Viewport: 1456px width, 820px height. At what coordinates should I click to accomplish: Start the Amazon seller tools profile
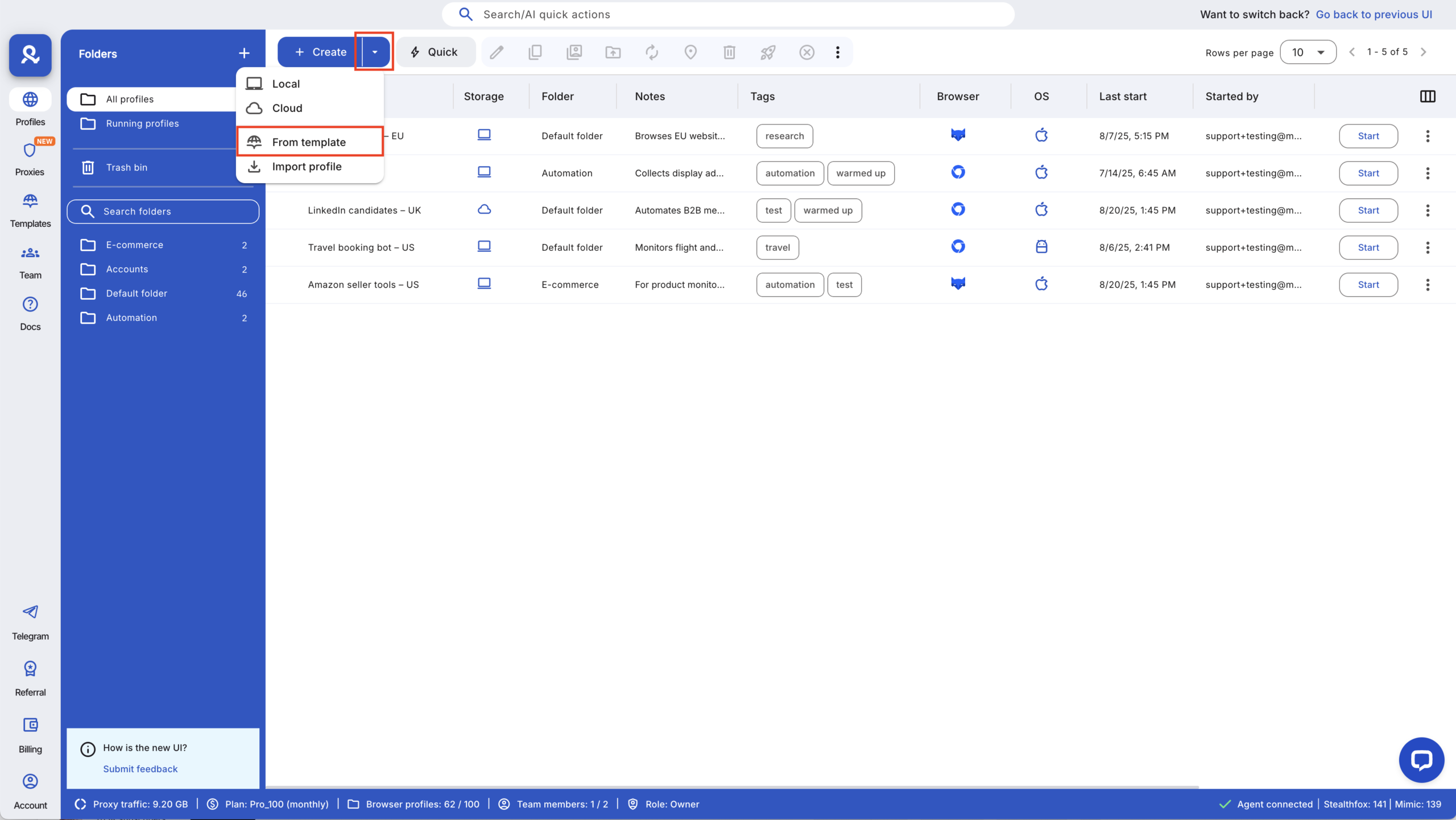point(1368,284)
